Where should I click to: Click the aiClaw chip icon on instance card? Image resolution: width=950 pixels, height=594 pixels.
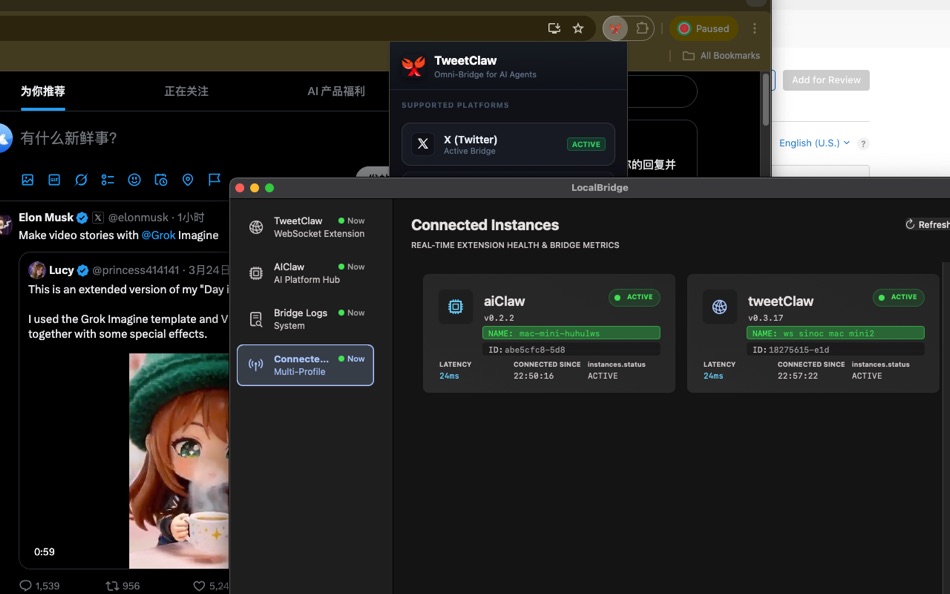click(455, 307)
